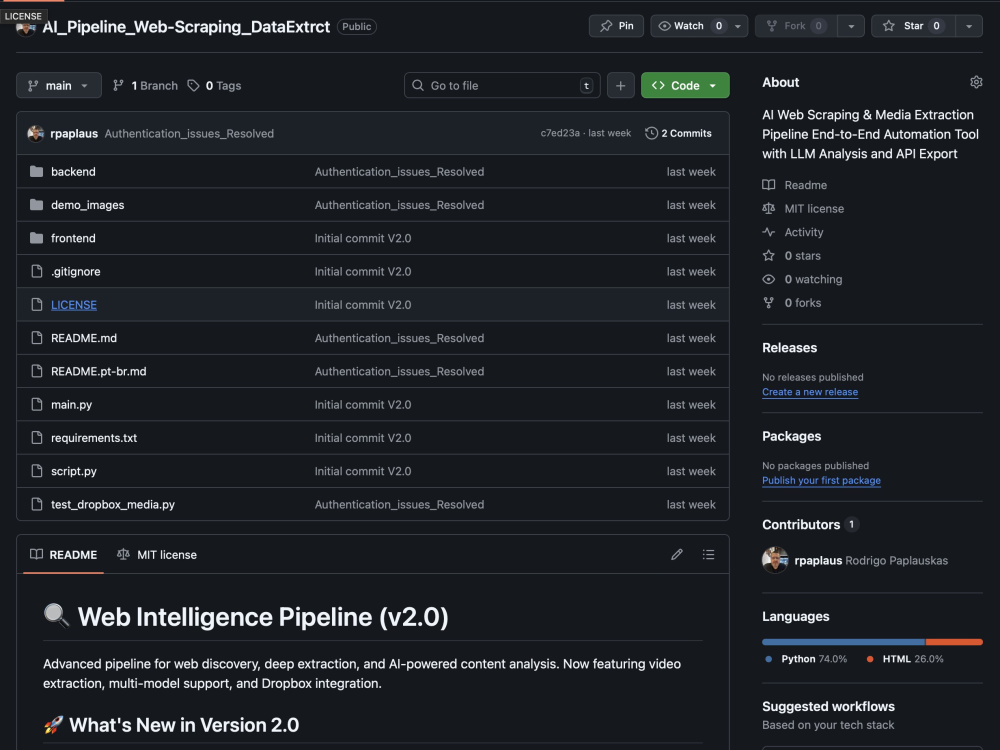View the 0 forks link
Screen dimensions: 1000x750
pyautogui.click(x=791, y=303)
